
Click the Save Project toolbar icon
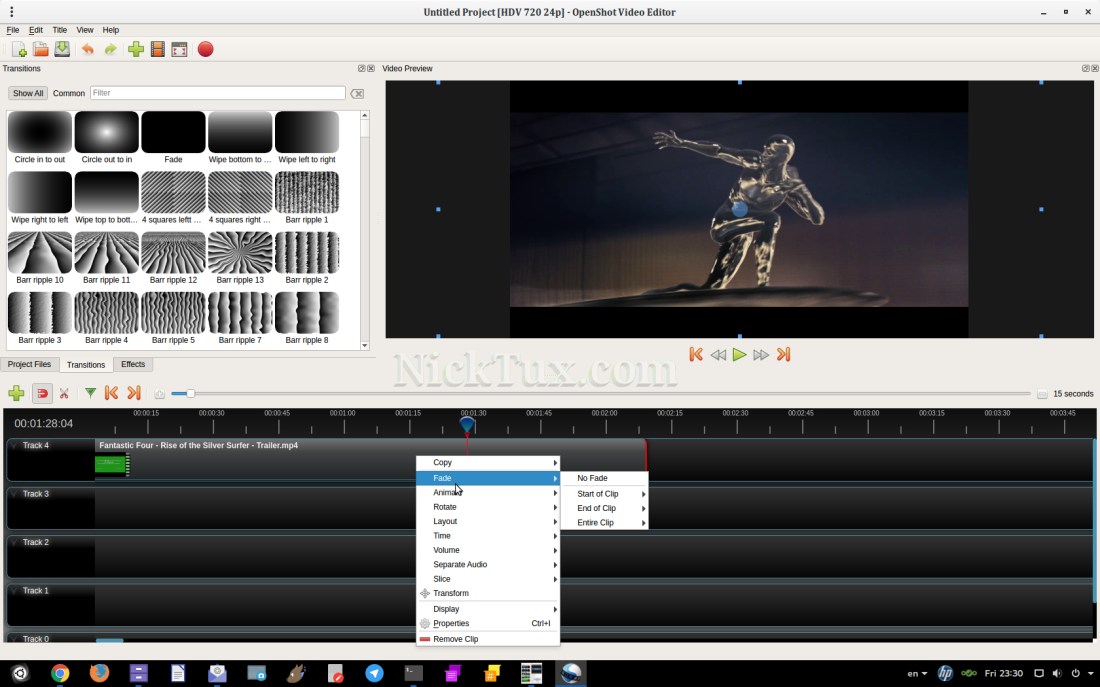[62, 49]
